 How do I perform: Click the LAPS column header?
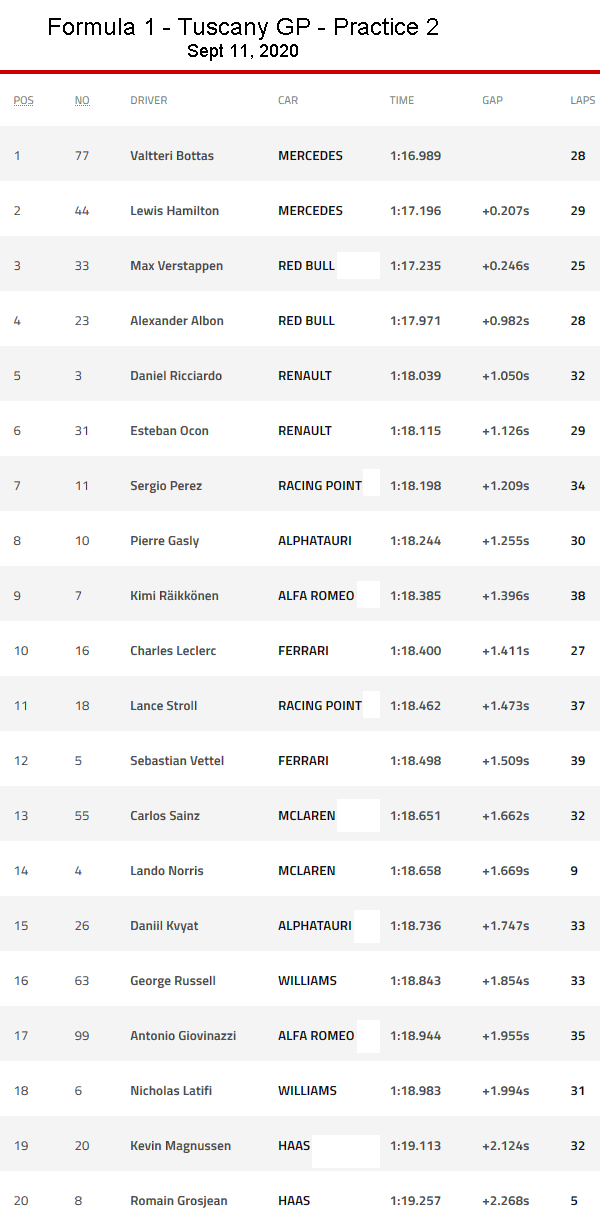[x=582, y=100]
